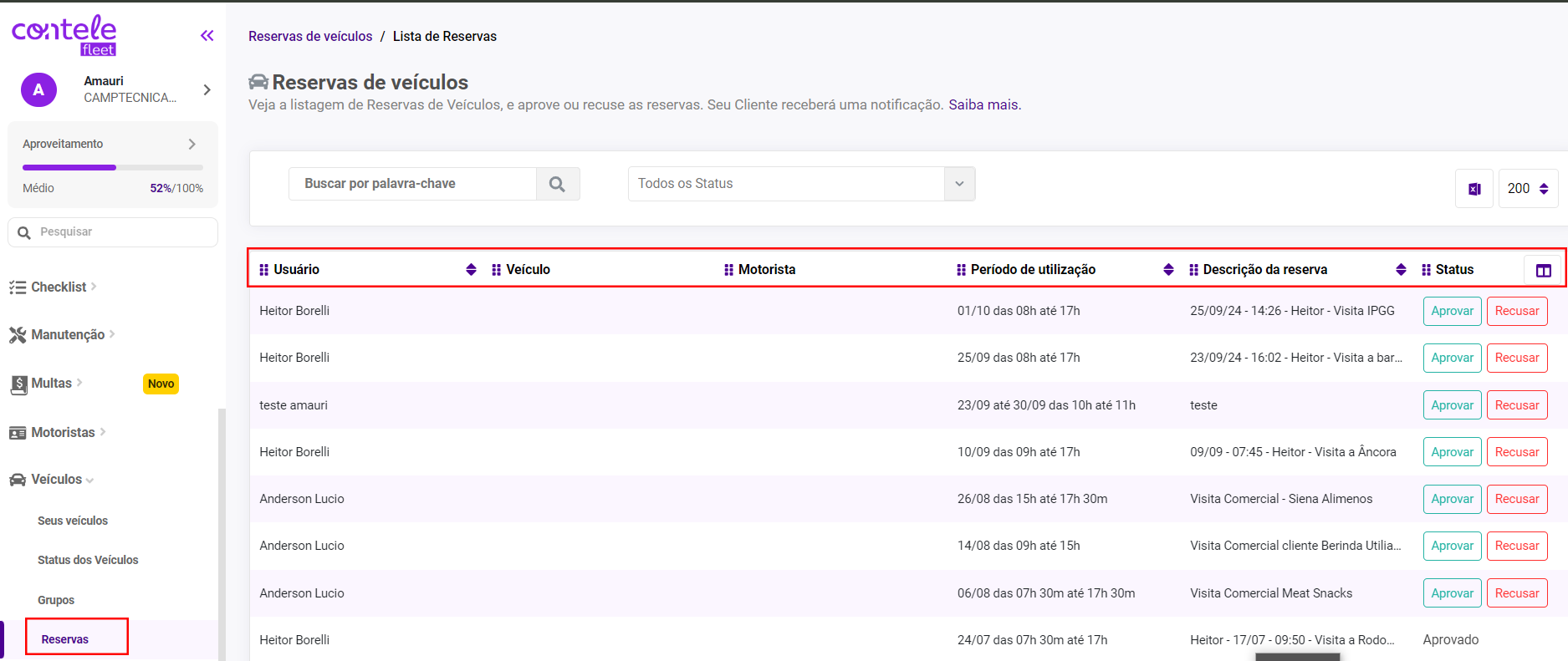Select Status dos Veículos submenu item
This screenshot has height=661, width=1568.
(x=88, y=560)
